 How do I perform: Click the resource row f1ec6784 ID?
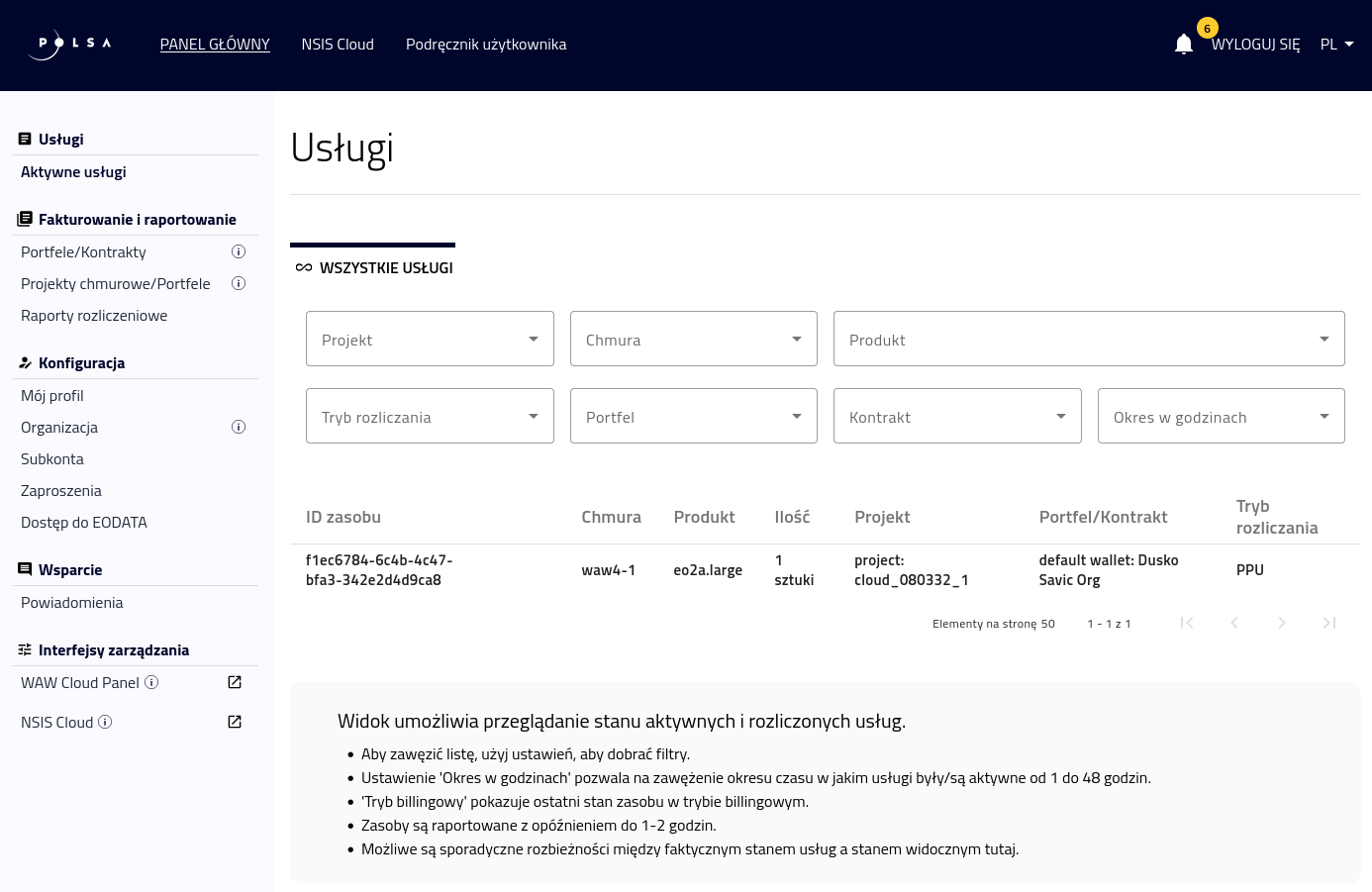point(379,570)
